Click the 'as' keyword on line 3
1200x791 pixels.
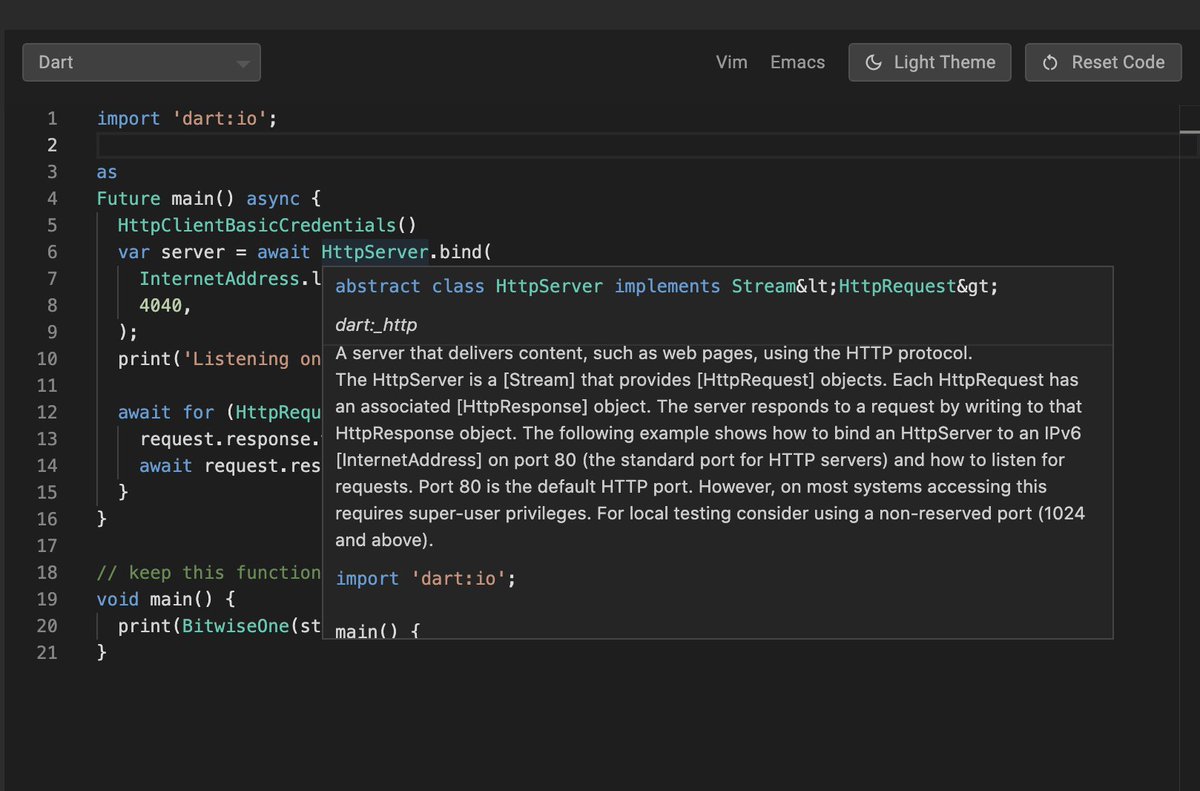pyautogui.click(x=107, y=172)
